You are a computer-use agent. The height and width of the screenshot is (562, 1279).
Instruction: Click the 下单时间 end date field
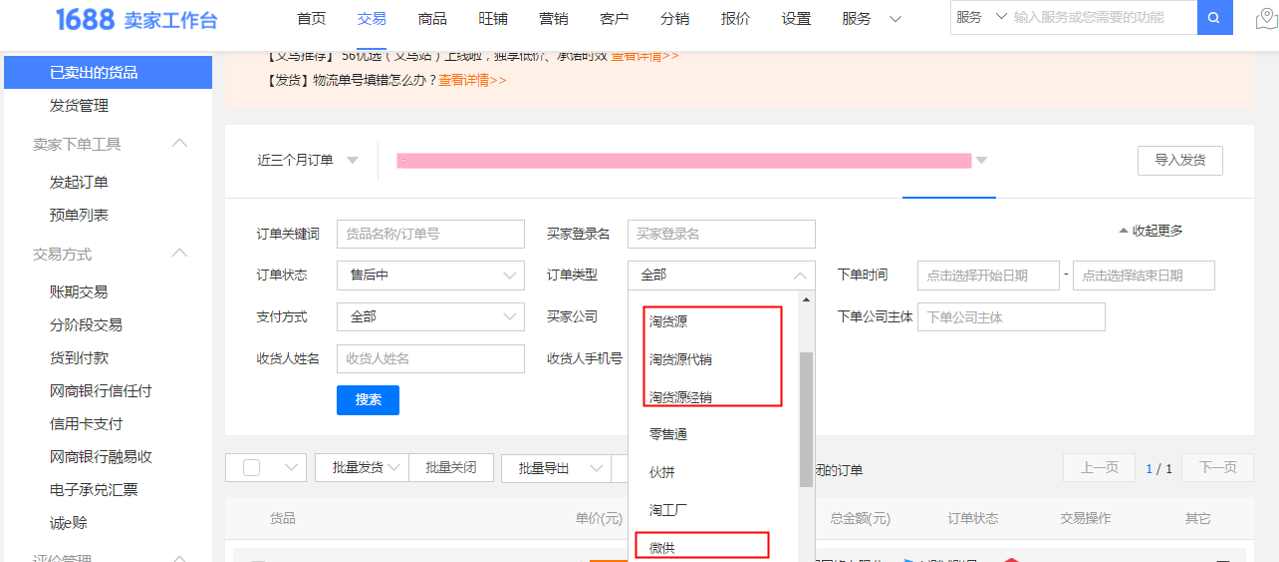(x=1144, y=275)
